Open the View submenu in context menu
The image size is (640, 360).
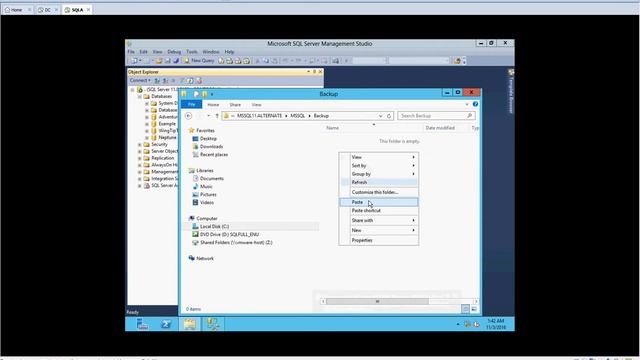(x=378, y=157)
